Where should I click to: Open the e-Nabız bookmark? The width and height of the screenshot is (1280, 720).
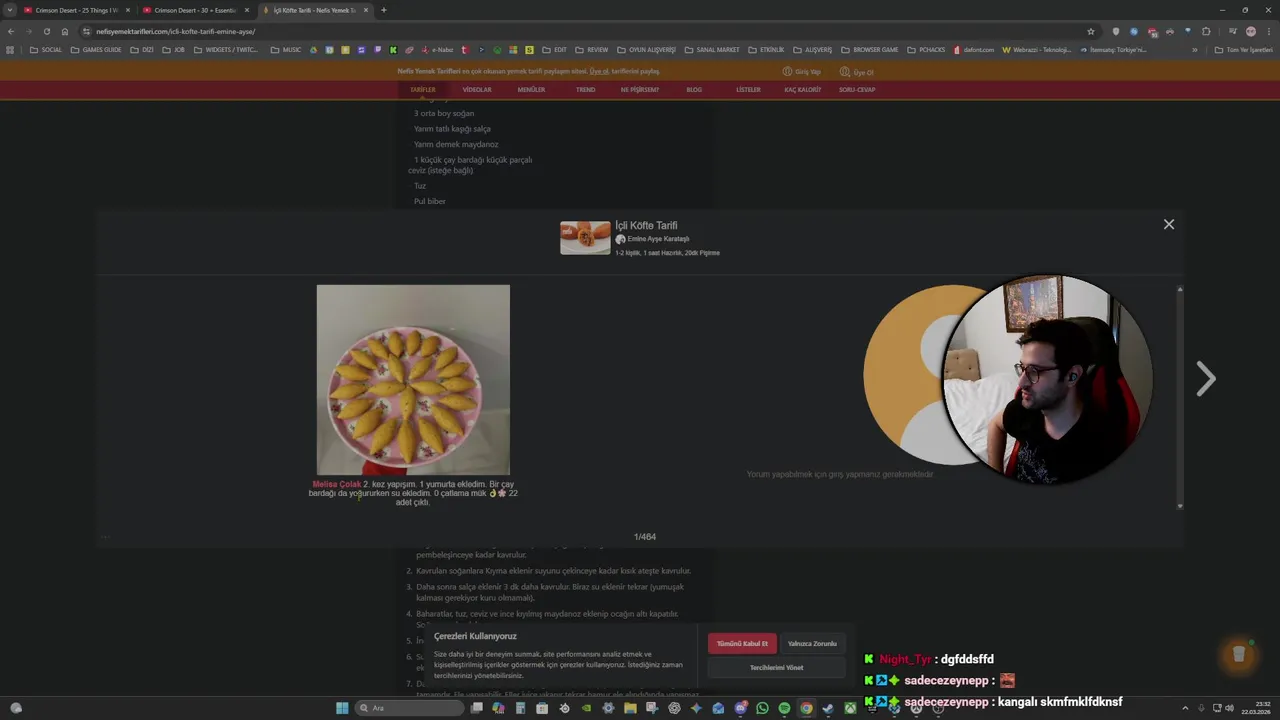(x=438, y=49)
